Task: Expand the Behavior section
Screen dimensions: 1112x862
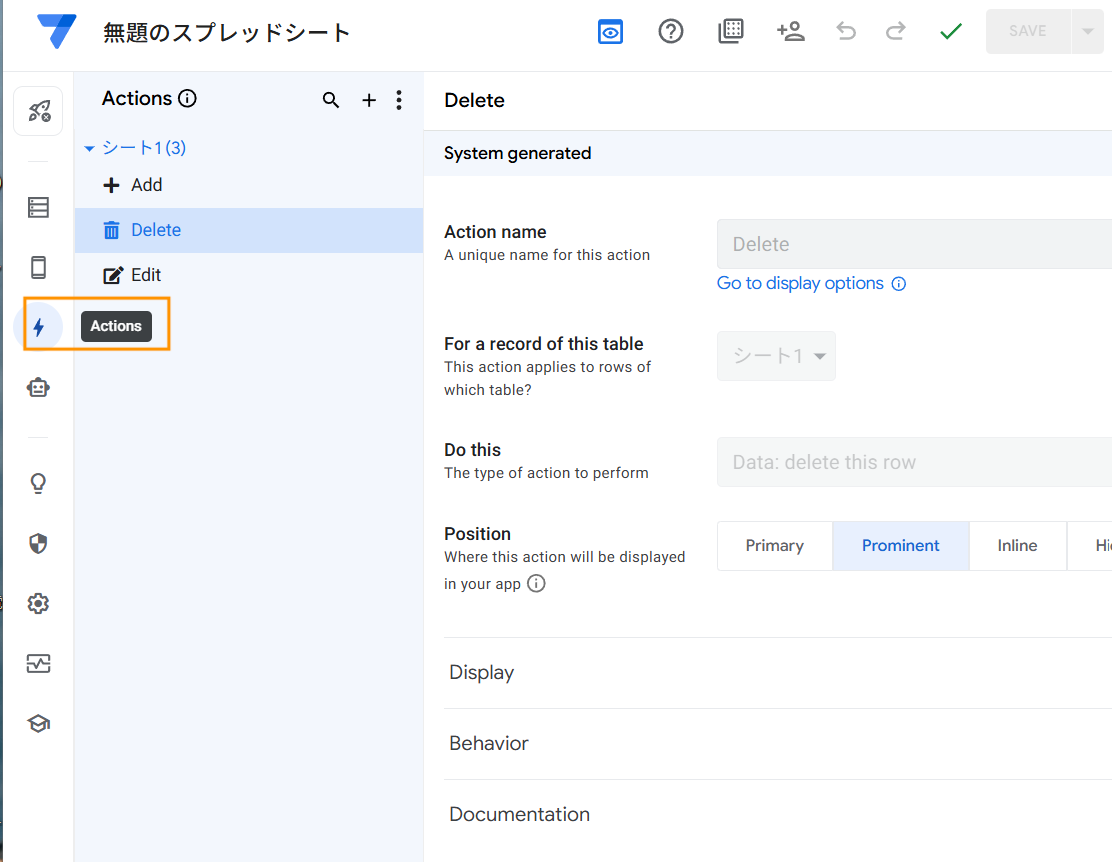Action: [x=489, y=744]
